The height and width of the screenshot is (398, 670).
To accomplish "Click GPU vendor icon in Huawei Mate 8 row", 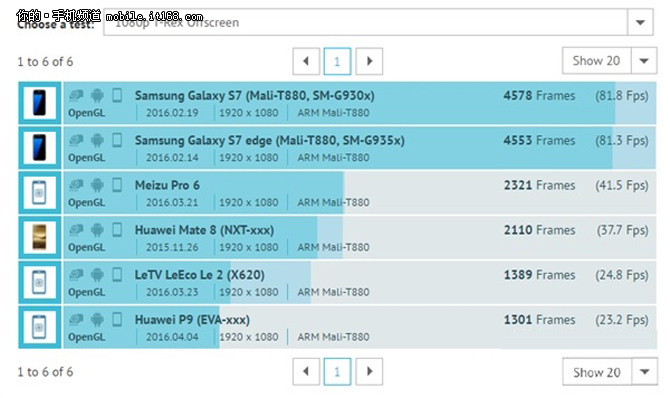I will [76, 230].
